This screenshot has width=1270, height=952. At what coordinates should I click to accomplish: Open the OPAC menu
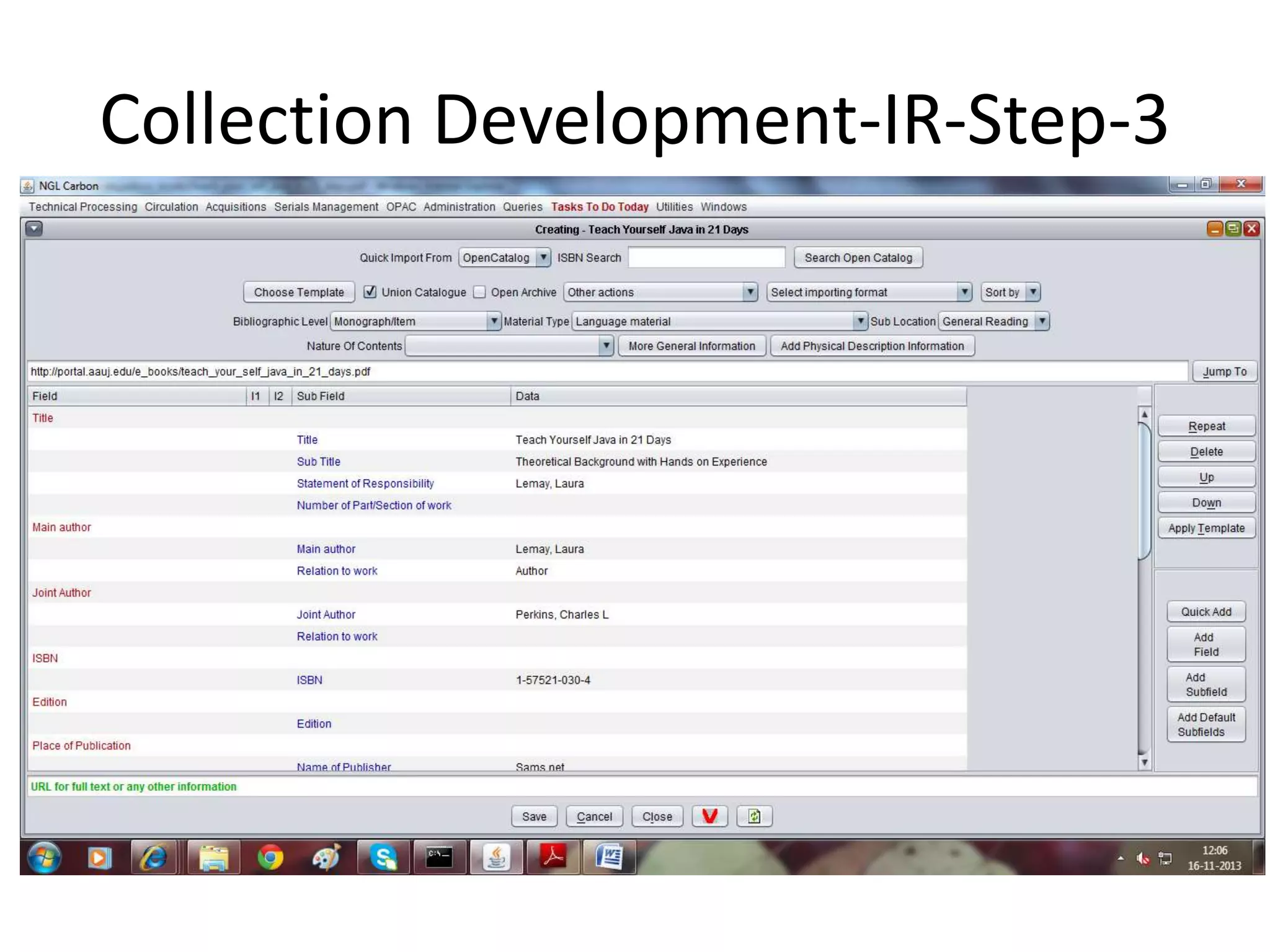tap(401, 206)
